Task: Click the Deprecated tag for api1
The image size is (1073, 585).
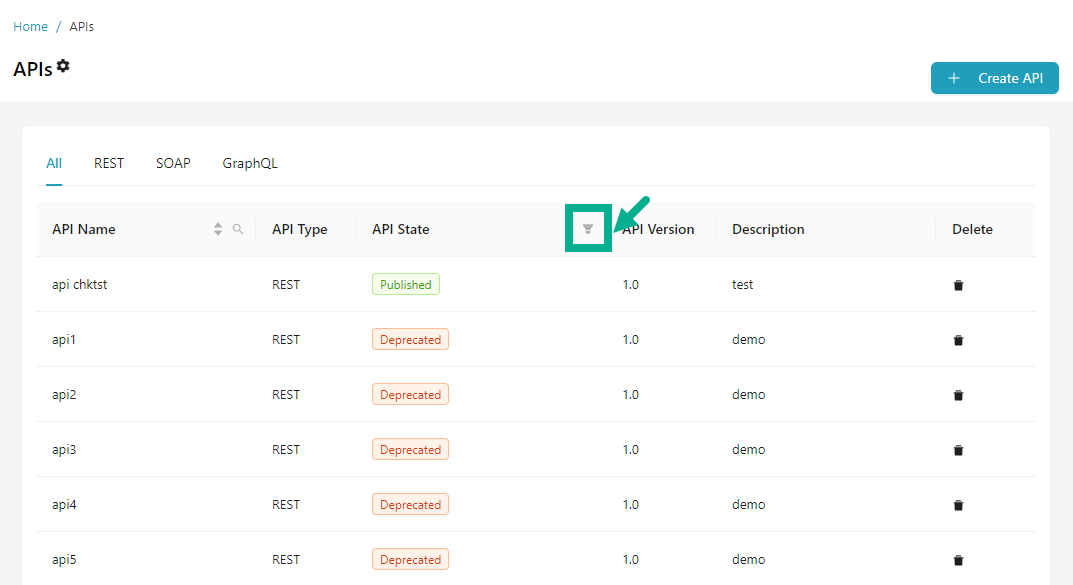Action: [410, 340]
